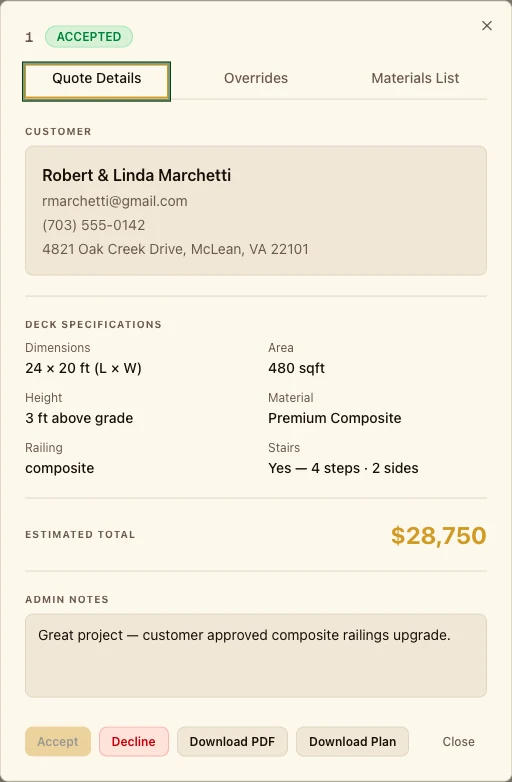Open the Materials List tab
This screenshot has width=512, height=782.
pos(415,78)
